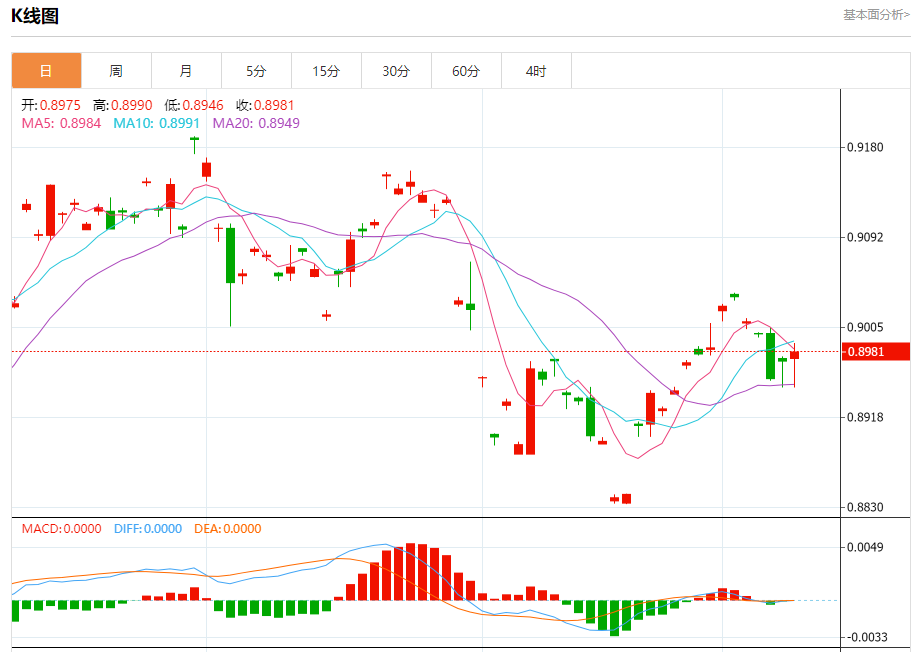Click the 0.9005 price axis label
Screen dimensions: 921x652
point(865,327)
